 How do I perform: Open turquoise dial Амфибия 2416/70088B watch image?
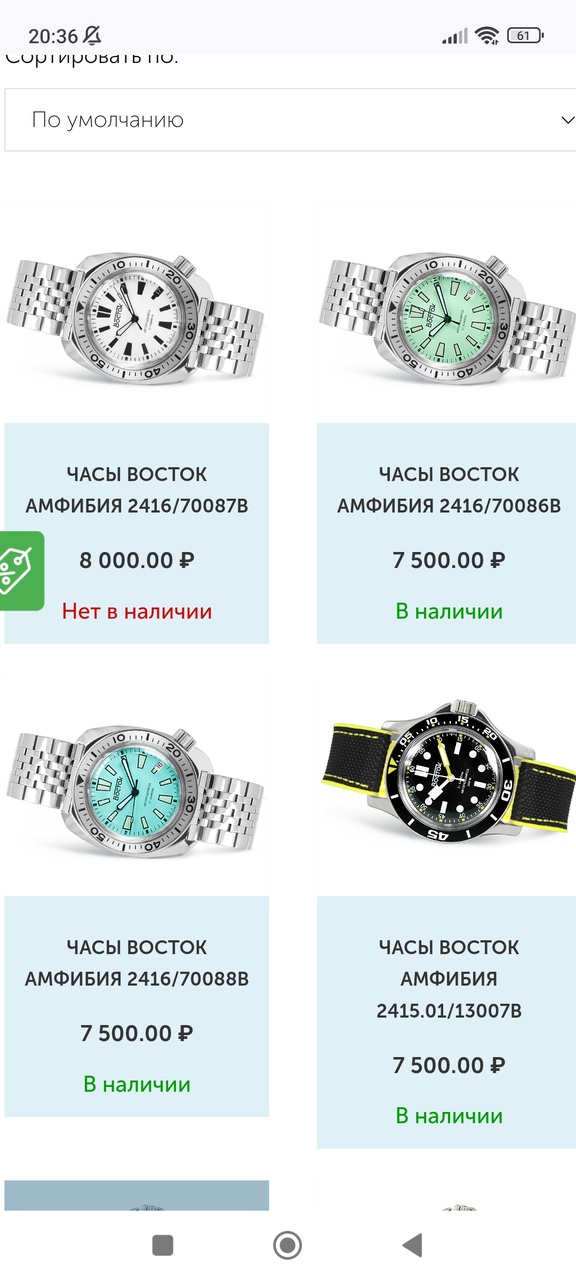137,785
